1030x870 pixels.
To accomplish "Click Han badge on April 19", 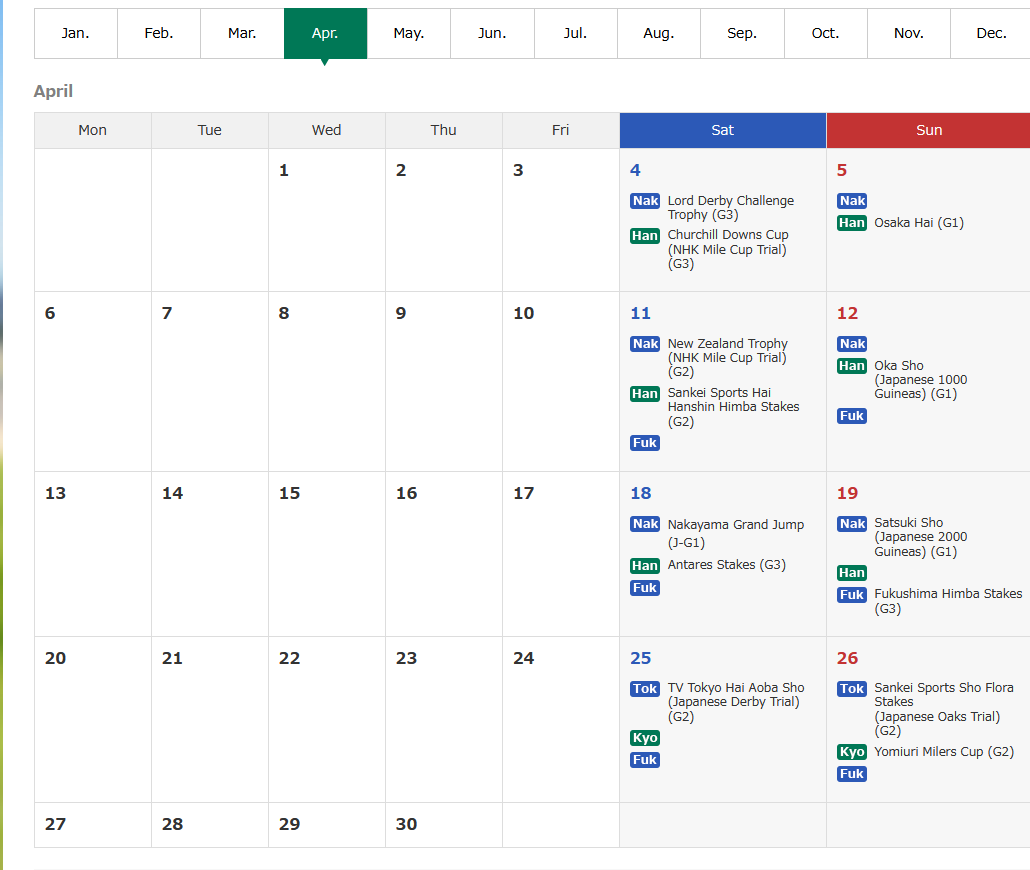I will pos(852,573).
